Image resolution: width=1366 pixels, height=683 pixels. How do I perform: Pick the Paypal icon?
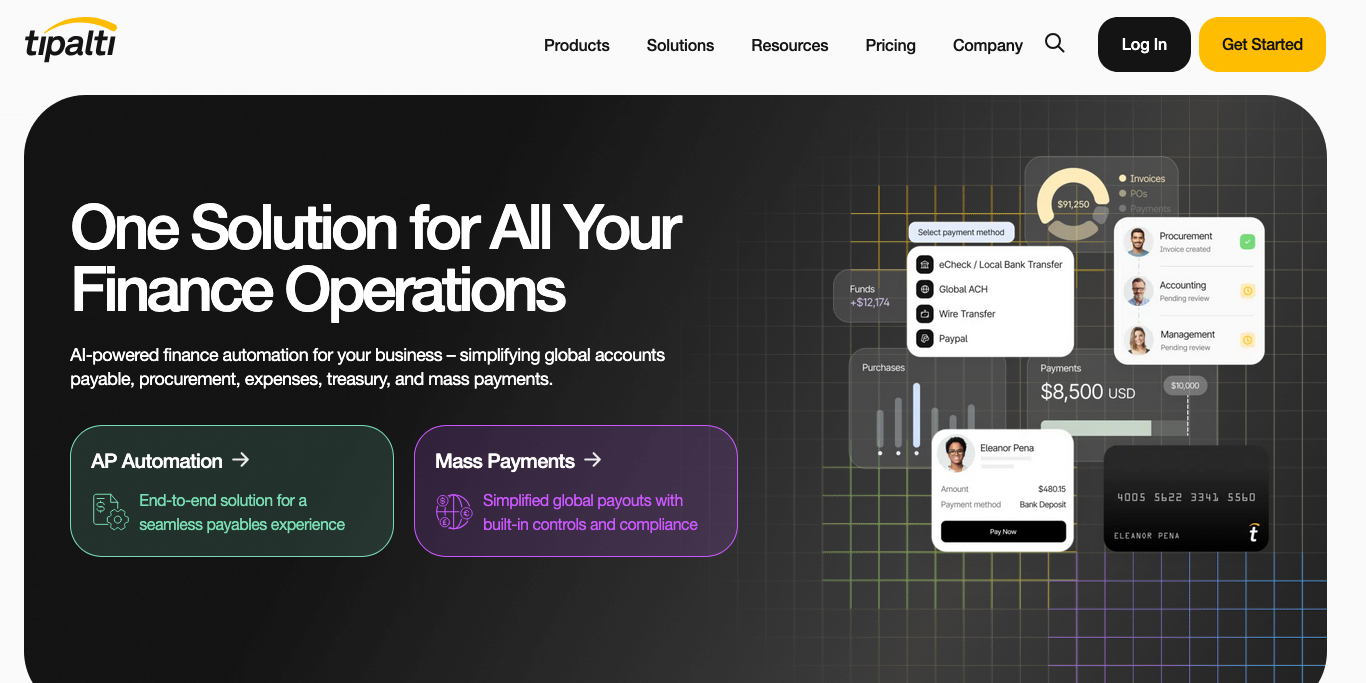click(x=925, y=339)
